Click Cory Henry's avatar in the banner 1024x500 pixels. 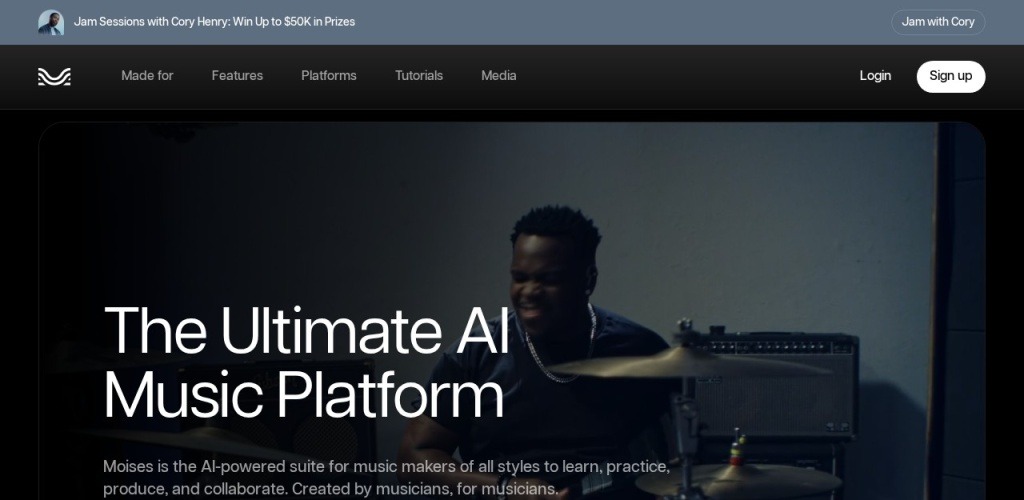click(x=51, y=22)
